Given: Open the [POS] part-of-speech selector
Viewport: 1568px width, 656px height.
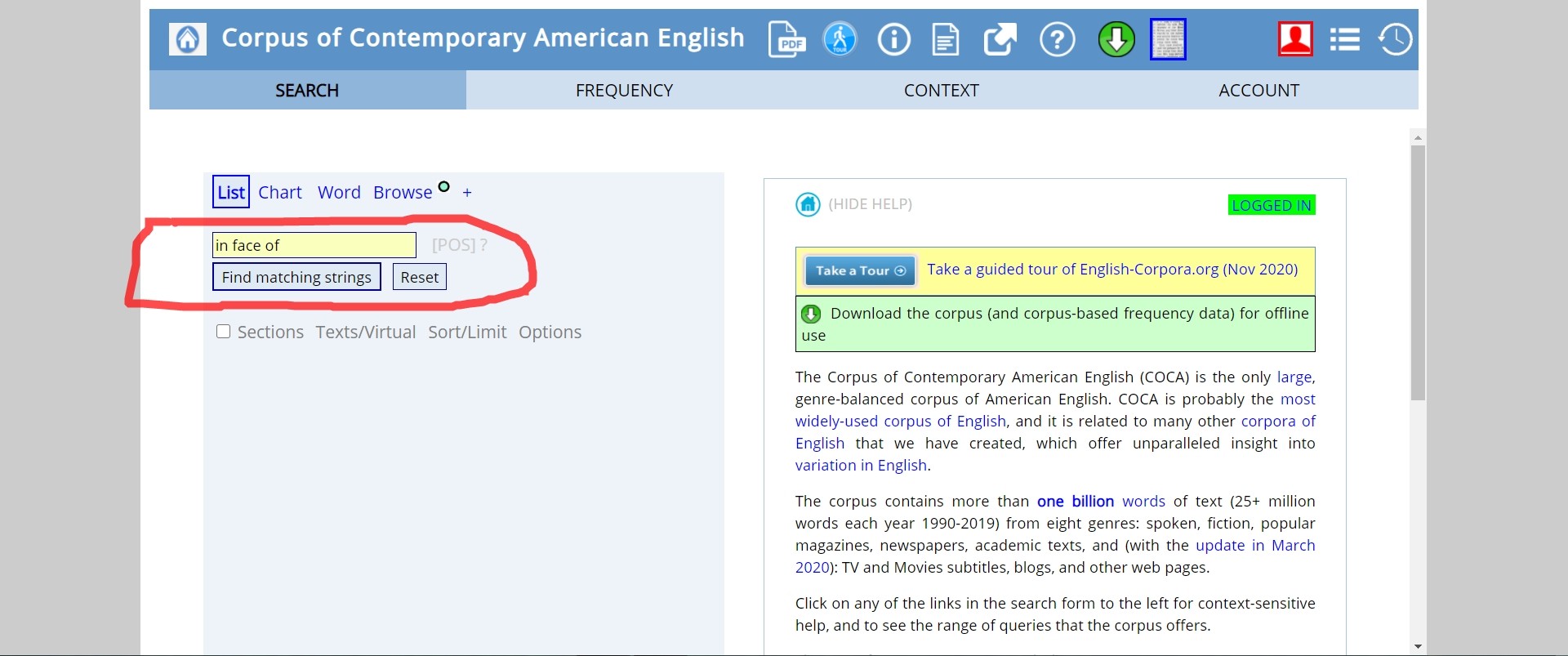Looking at the screenshot, I should point(453,245).
